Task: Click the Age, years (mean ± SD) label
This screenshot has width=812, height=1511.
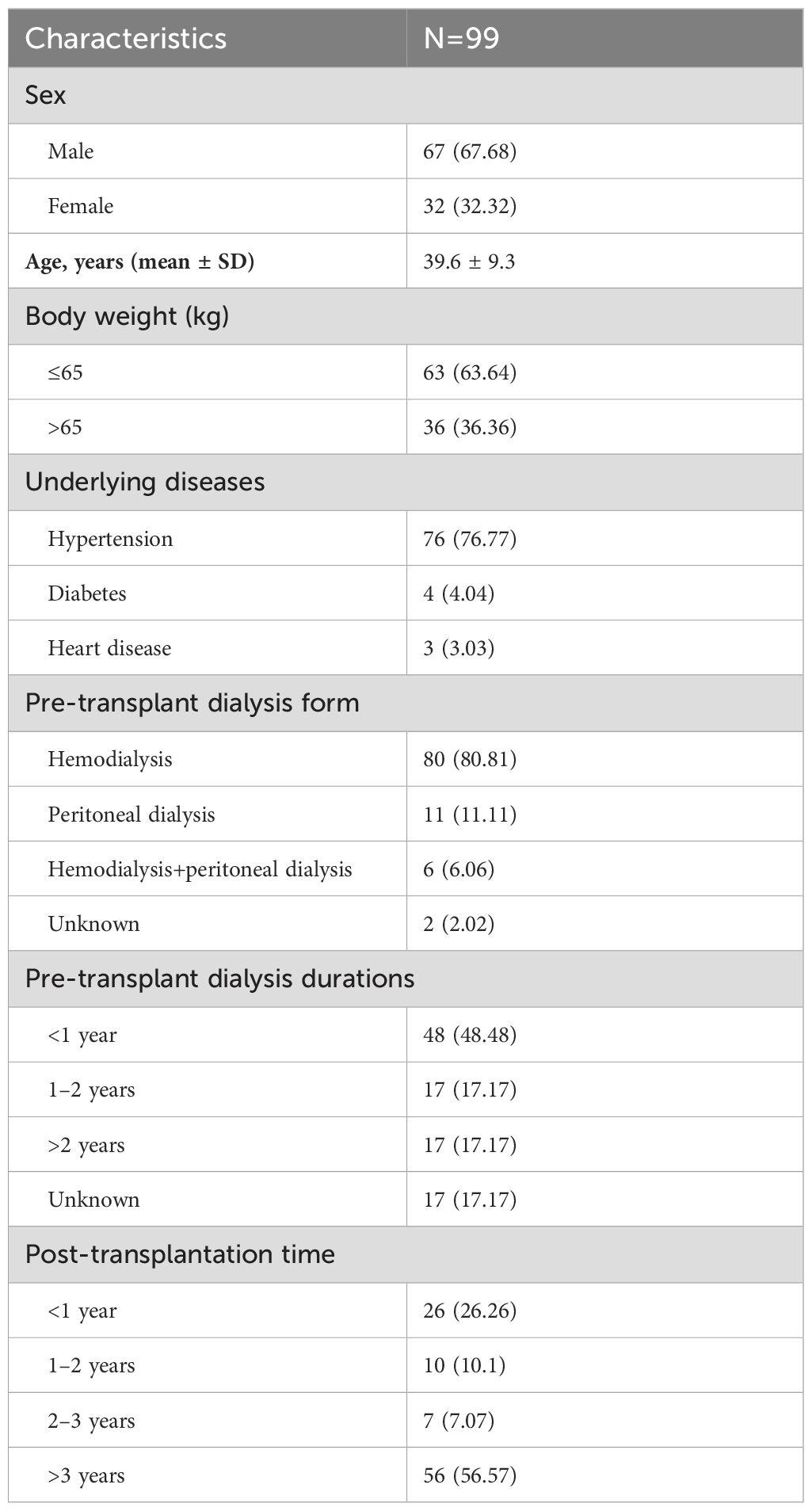Action: 139,261
